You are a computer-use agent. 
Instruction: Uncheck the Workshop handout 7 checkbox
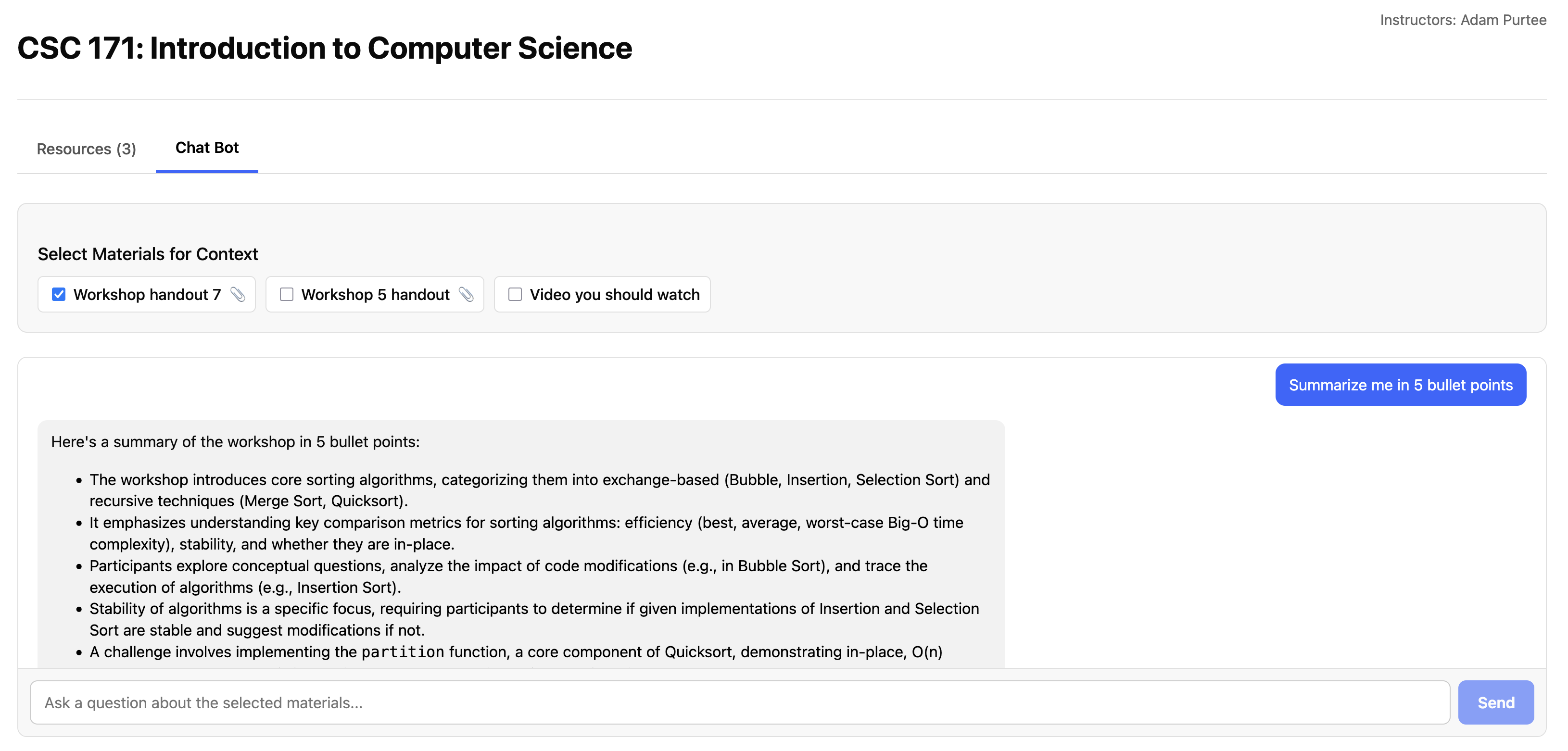click(58, 295)
